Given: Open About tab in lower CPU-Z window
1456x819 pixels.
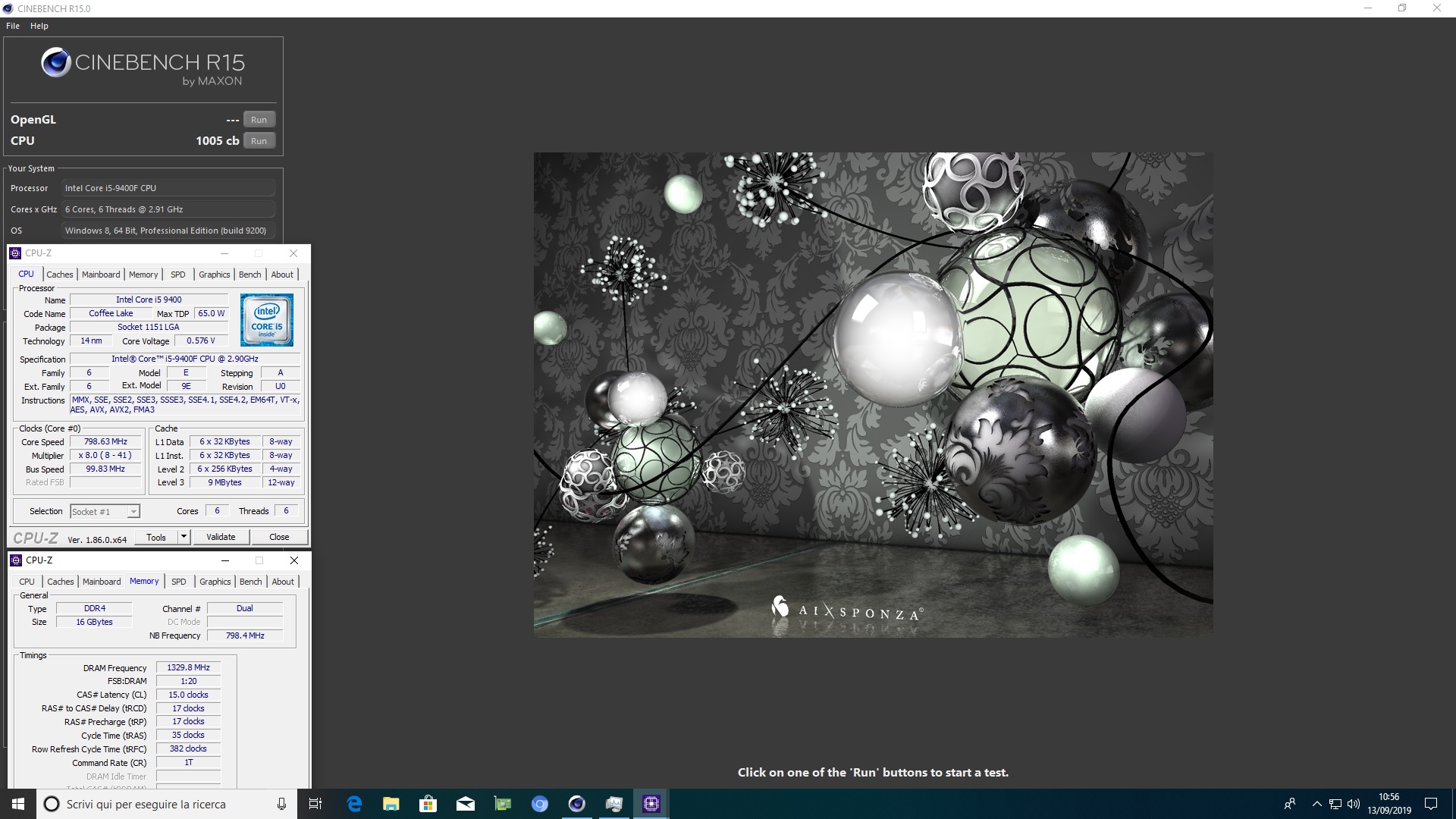Looking at the screenshot, I should (x=283, y=582).
